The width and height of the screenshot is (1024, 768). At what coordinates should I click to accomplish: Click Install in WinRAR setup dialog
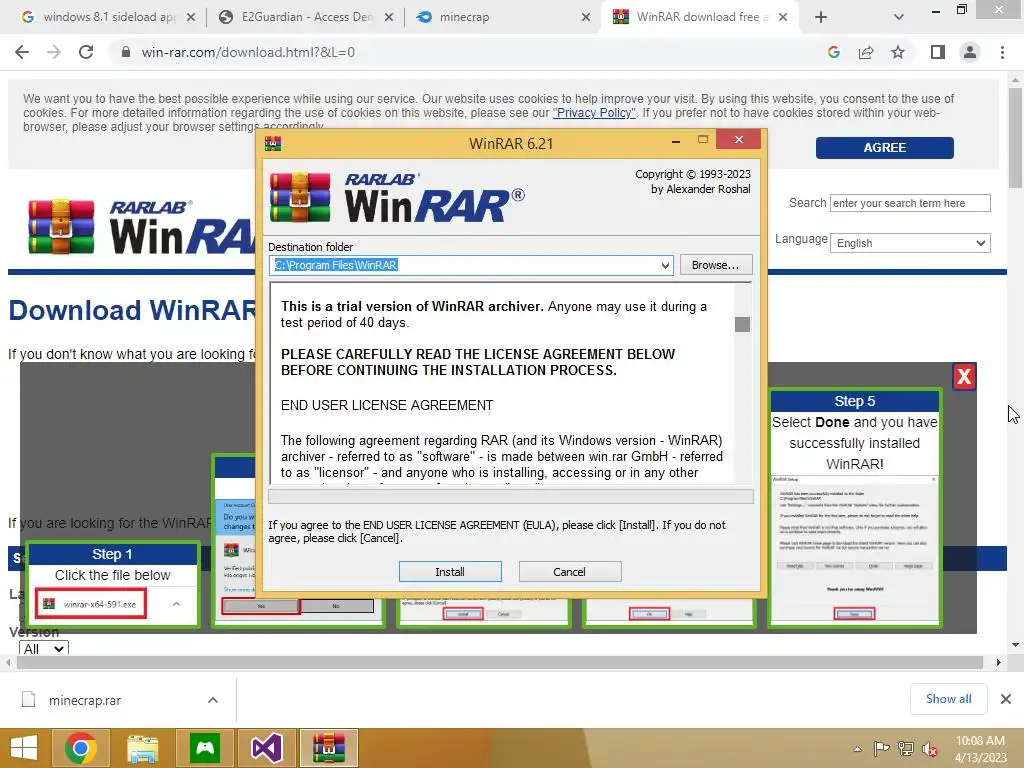pyautogui.click(x=450, y=571)
